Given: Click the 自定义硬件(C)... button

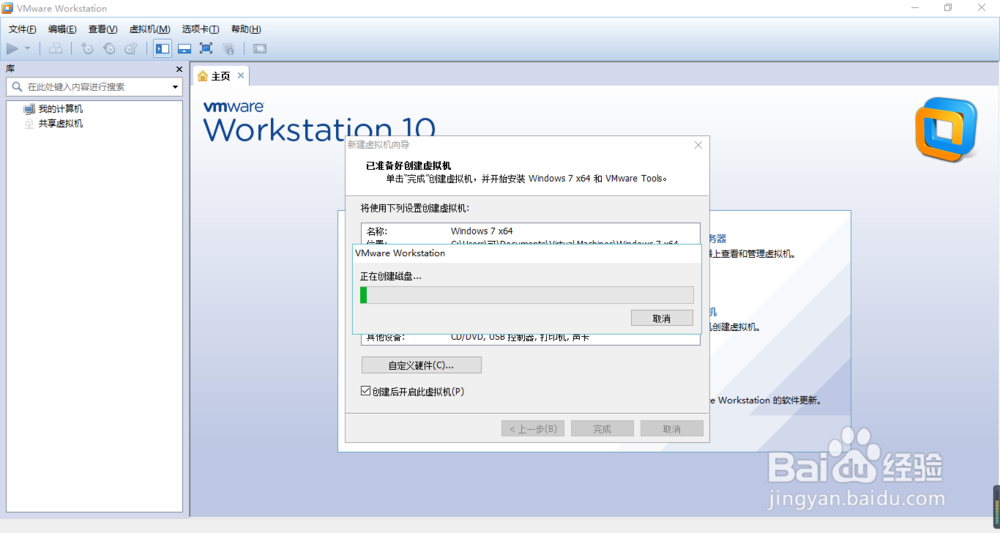Looking at the screenshot, I should tap(422, 365).
